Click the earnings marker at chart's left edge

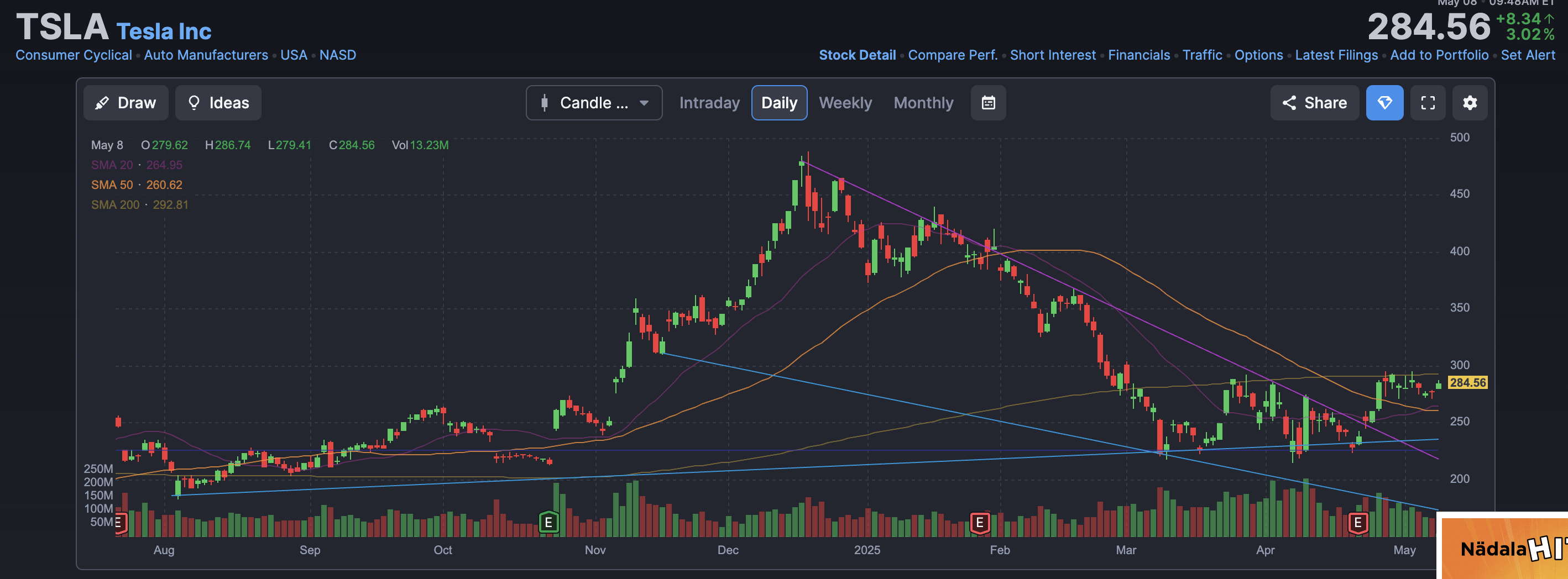tap(119, 522)
